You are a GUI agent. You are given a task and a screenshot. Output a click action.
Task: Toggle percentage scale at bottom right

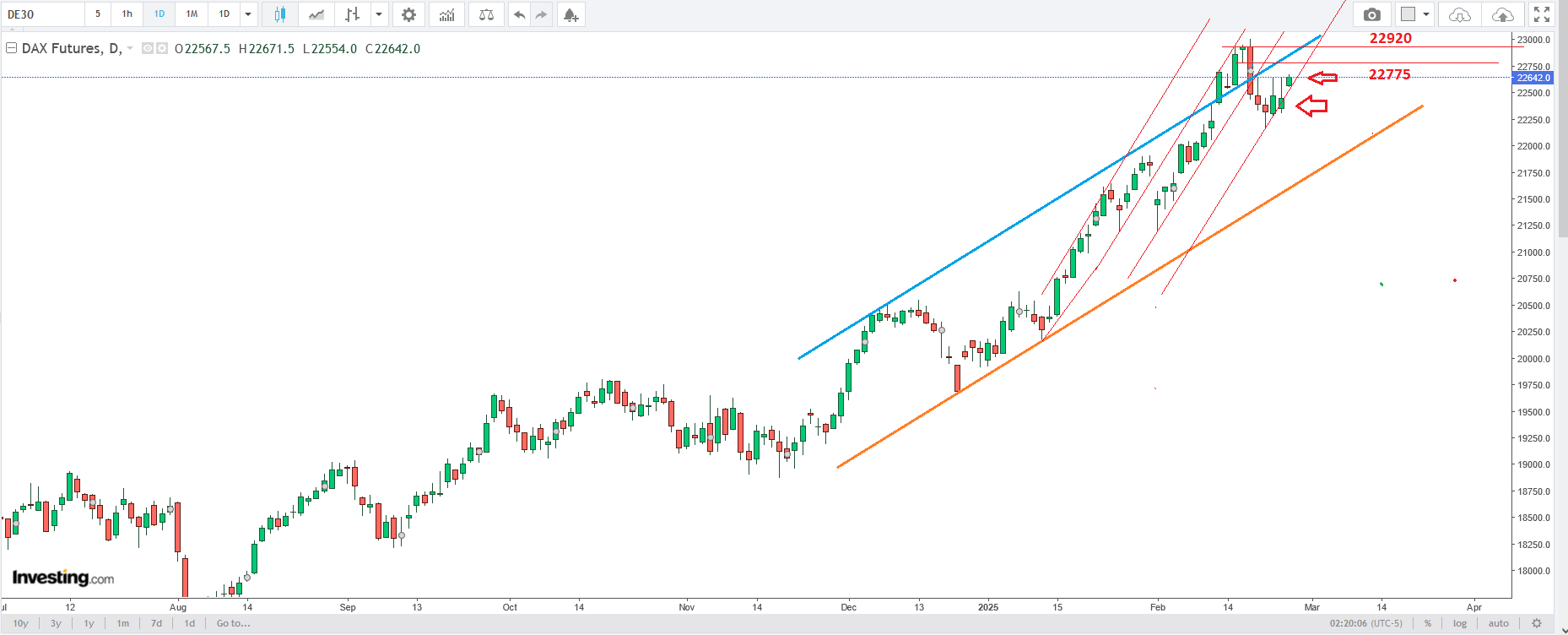1428,623
